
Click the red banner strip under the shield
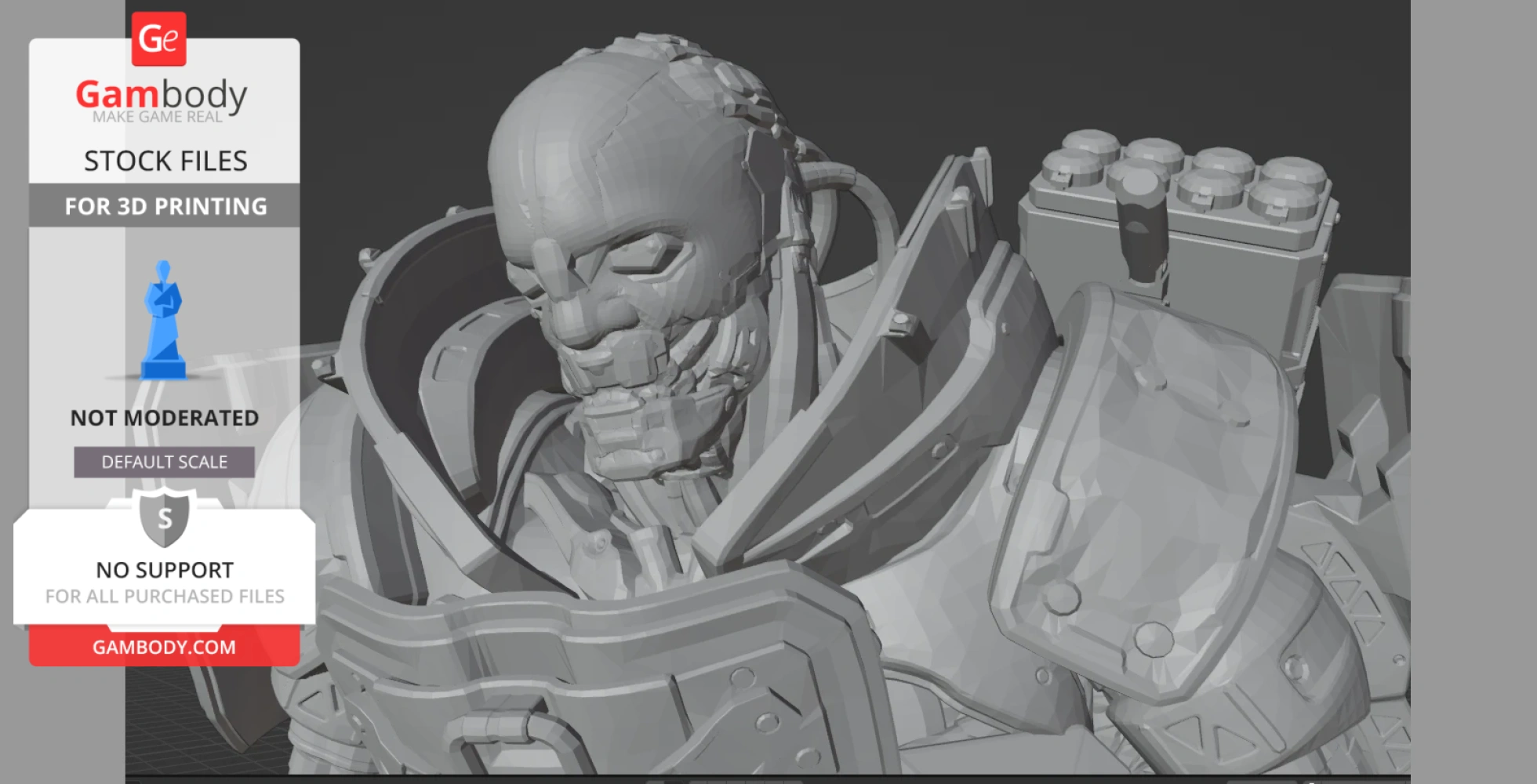(x=162, y=647)
